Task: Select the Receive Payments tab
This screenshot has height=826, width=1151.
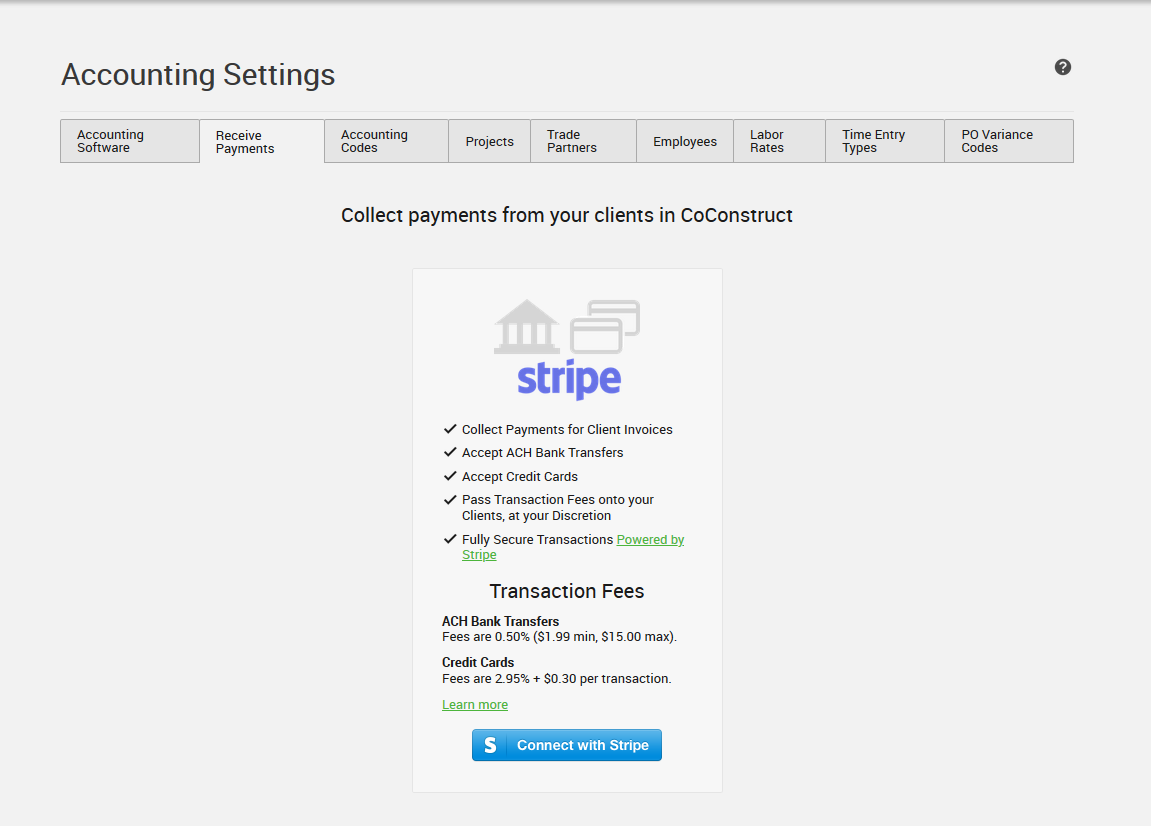Action: 262,141
